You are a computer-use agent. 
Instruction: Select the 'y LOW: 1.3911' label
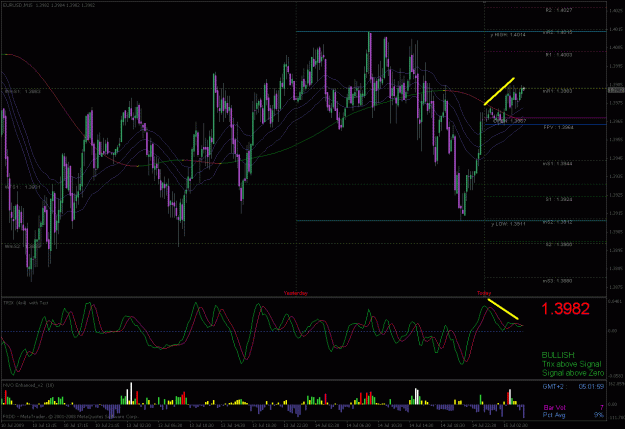tap(508, 224)
